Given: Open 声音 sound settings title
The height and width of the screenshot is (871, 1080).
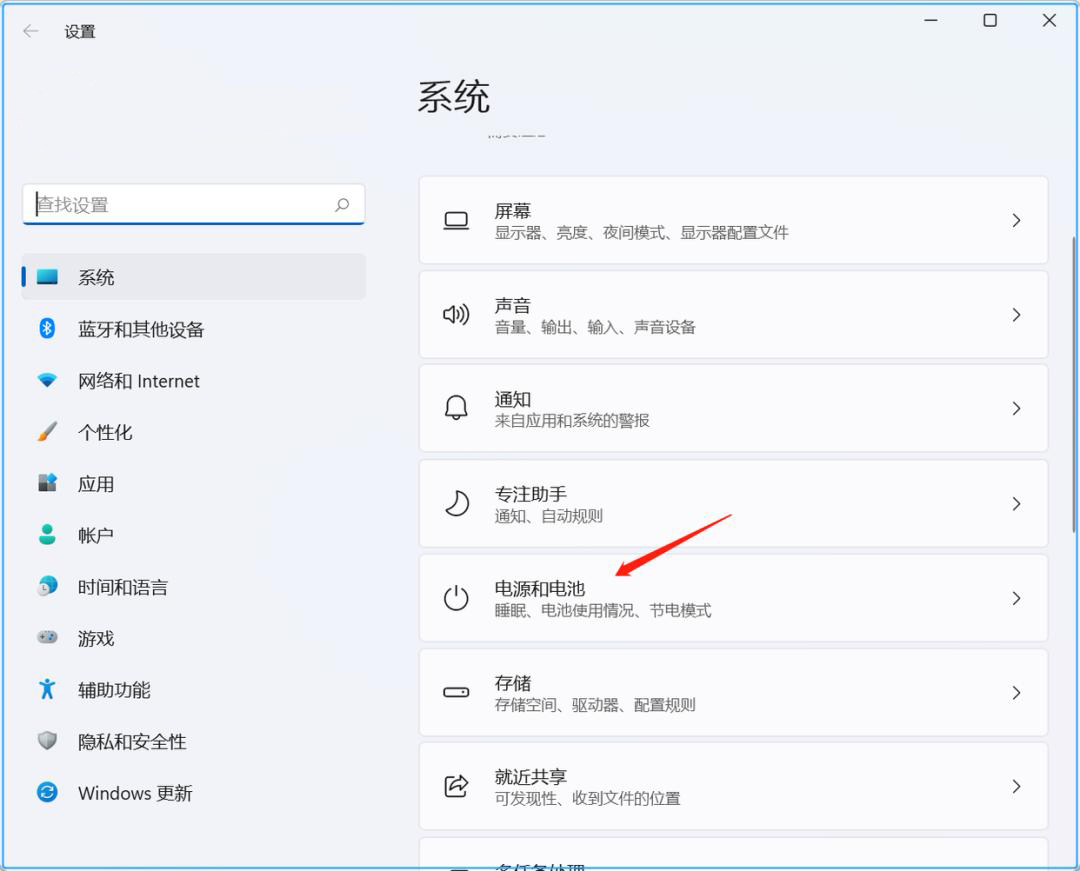Looking at the screenshot, I should pos(512,305).
